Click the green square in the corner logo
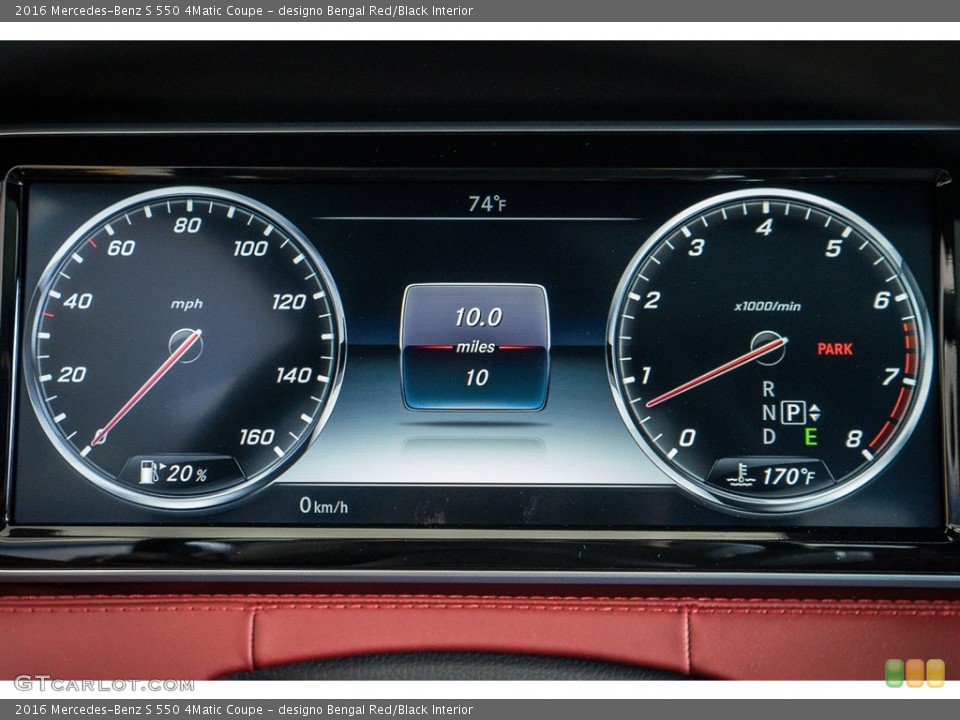Image resolution: width=960 pixels, height=720 pixels. [894, 673]
